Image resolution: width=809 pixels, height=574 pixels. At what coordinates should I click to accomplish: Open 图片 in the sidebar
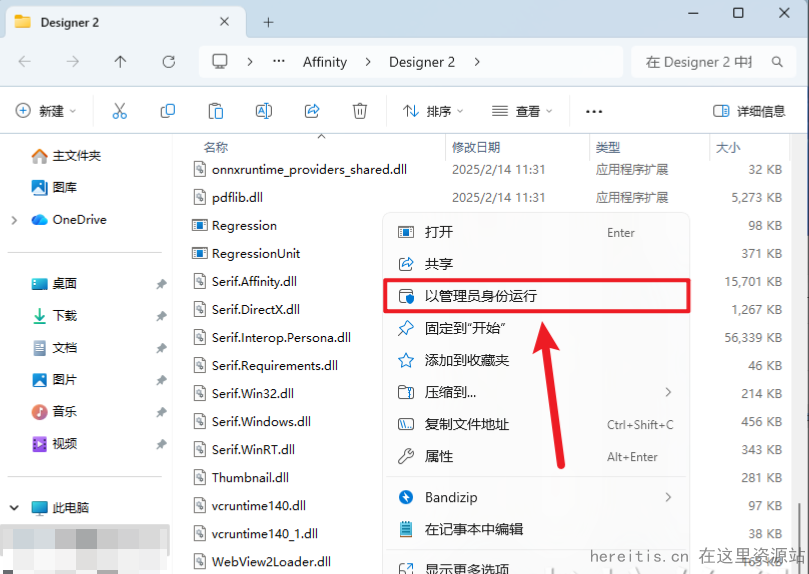tap(54, 380)
